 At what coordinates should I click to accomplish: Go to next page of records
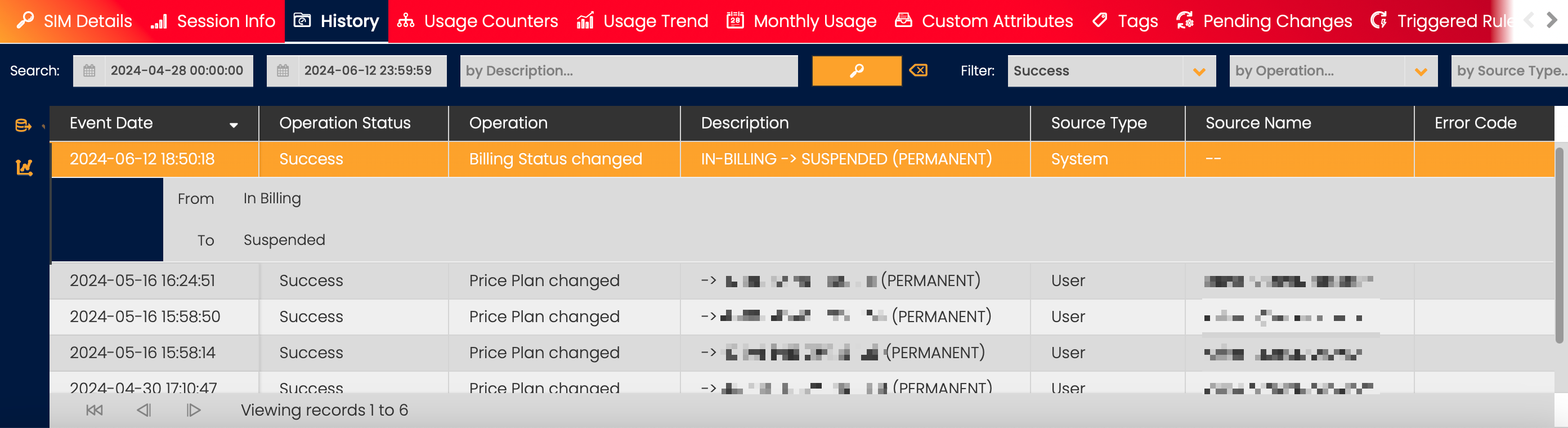pos(193,410)
